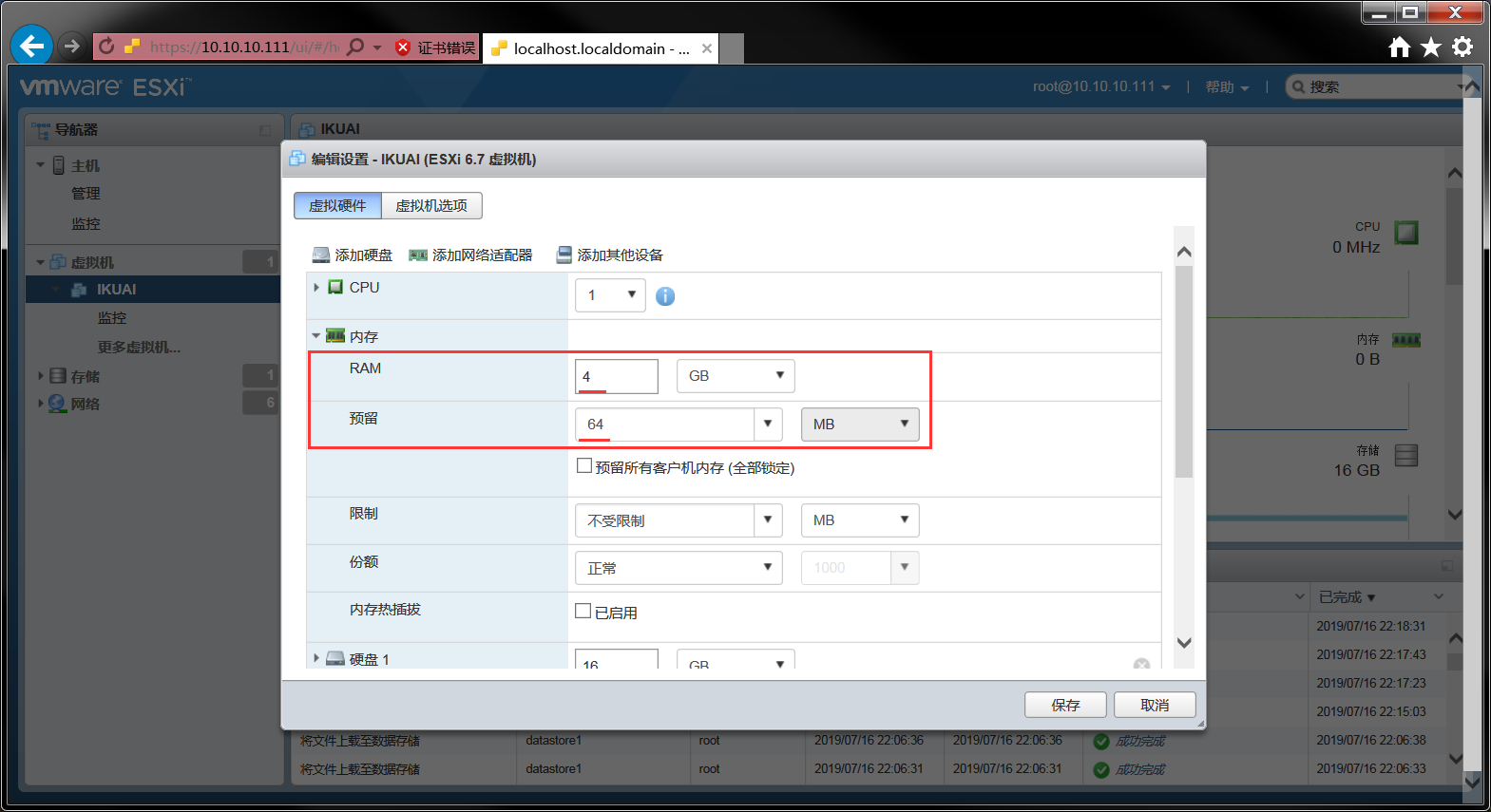Select 存储 storage in the navigator

pos(85,376)
